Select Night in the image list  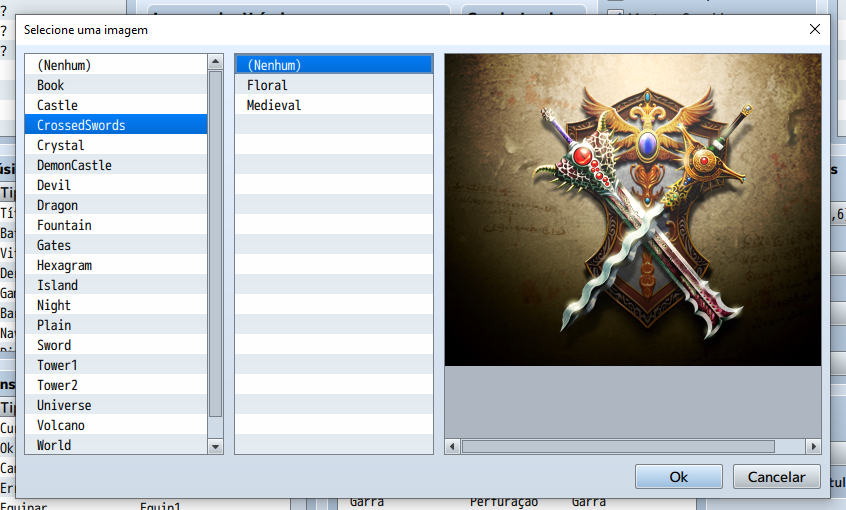click(x=116, y=305)
